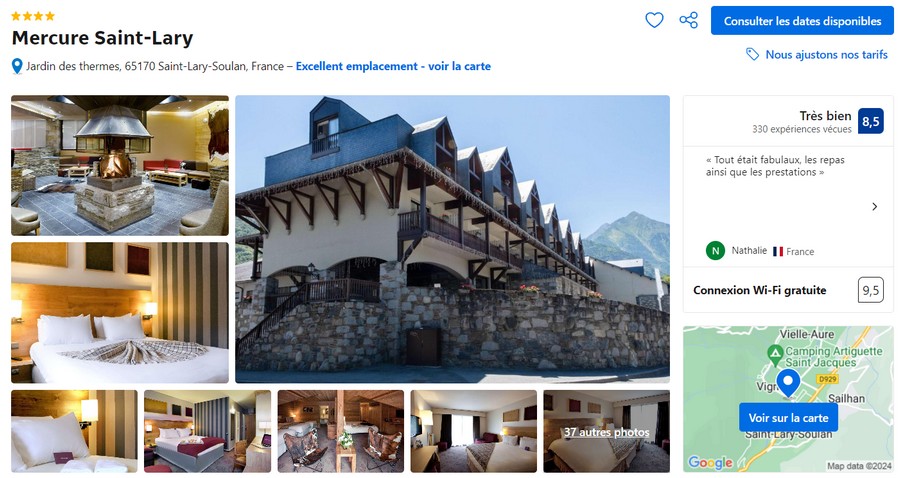Screen dimensions: 900x478
Task: Click the 8,5 review score badge
Action: [x=871, y=121]
